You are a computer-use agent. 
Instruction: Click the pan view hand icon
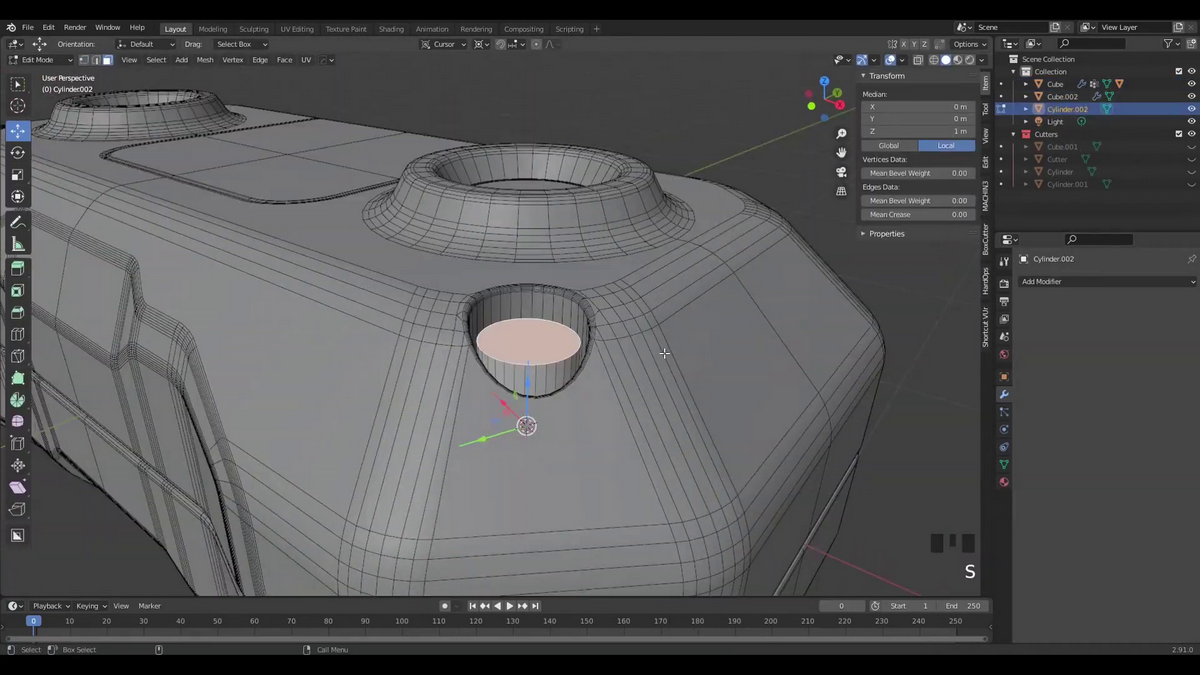click(841, 153)
